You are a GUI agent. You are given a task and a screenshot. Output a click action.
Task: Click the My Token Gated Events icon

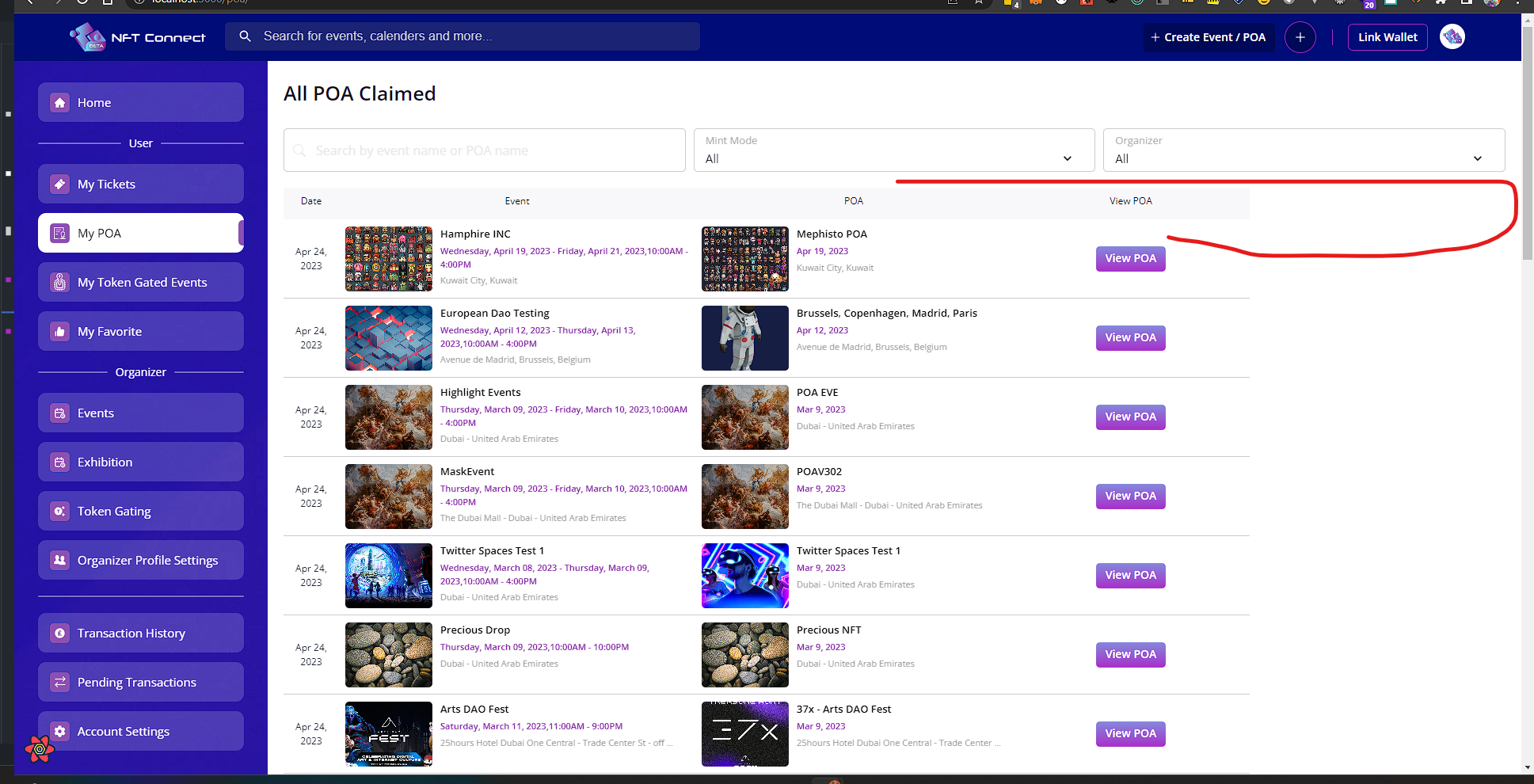pos(60,282)
